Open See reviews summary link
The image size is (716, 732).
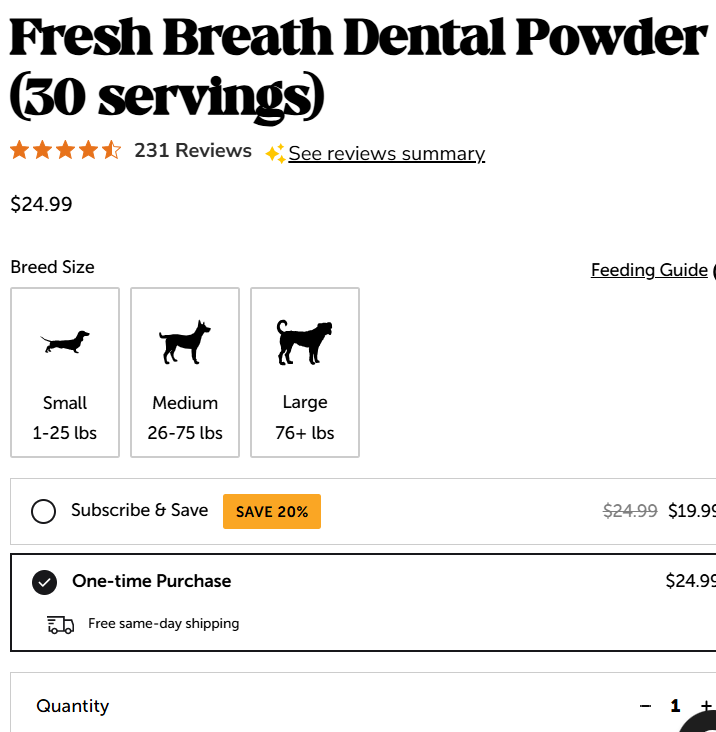(386, 154)
